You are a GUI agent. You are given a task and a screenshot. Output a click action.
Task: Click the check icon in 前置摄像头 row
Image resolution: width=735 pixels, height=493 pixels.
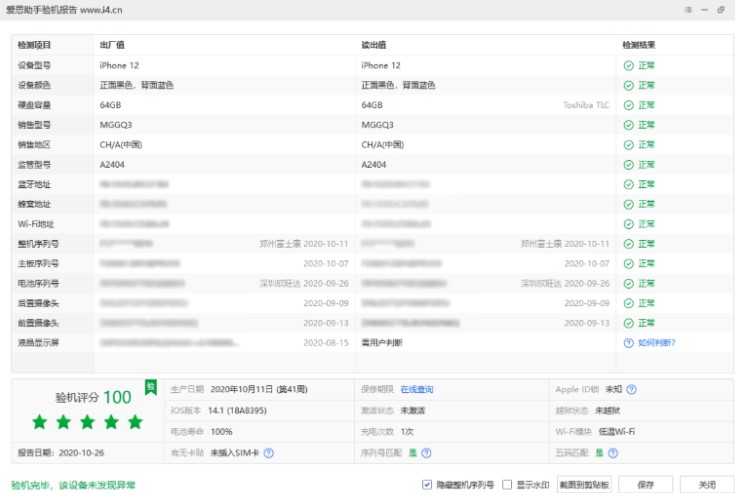pyautogui.click(x=629, y=323)
